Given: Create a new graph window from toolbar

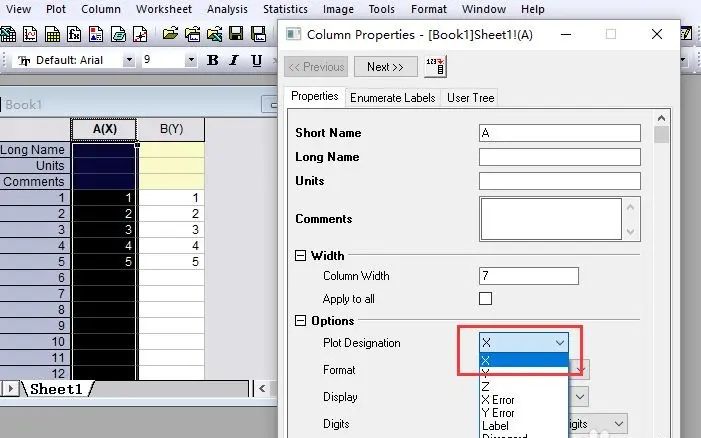Looking at the screenshot, I should [x=30, y=34].
